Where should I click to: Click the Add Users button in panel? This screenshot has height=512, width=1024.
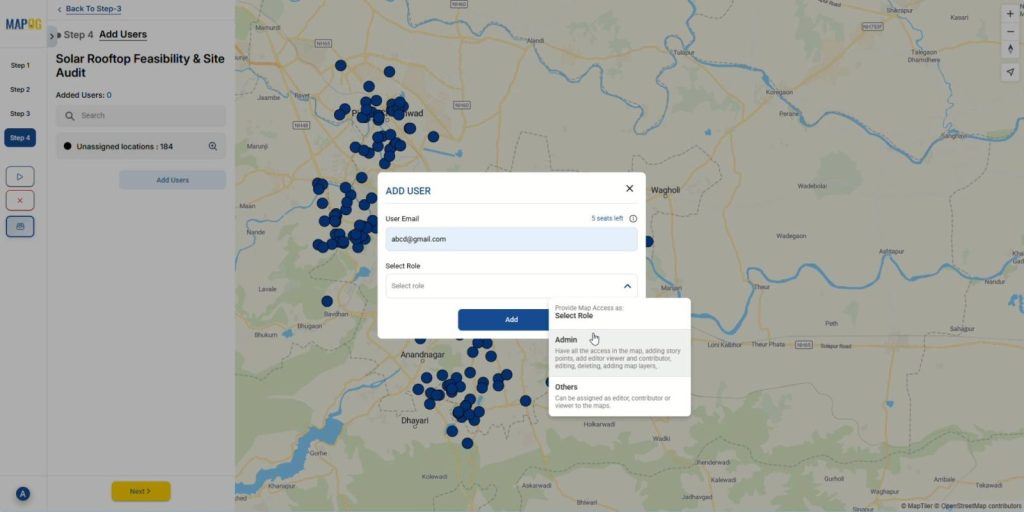click(172, 180)
